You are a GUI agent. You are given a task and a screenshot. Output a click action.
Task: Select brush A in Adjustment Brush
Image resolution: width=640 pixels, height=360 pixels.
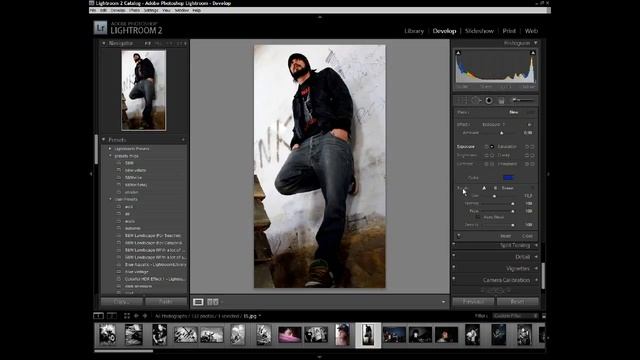(484, 188)
